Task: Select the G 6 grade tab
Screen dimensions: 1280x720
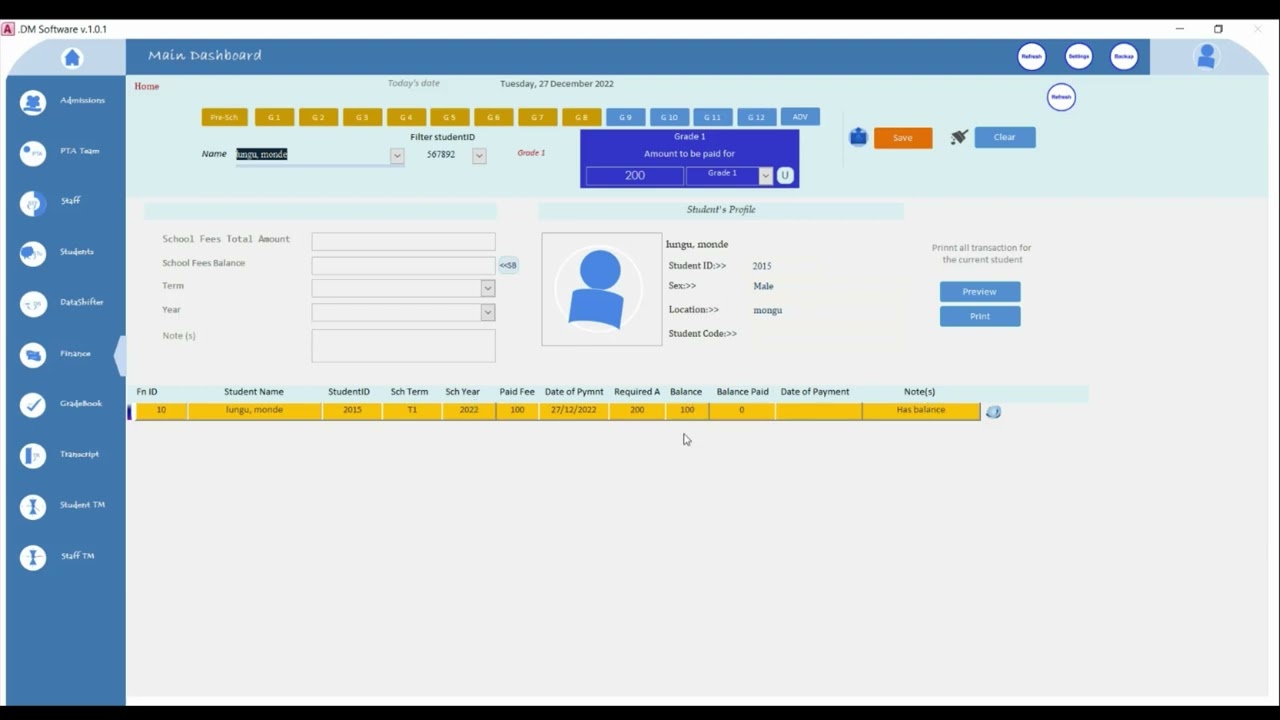Action: pos(493,117)
